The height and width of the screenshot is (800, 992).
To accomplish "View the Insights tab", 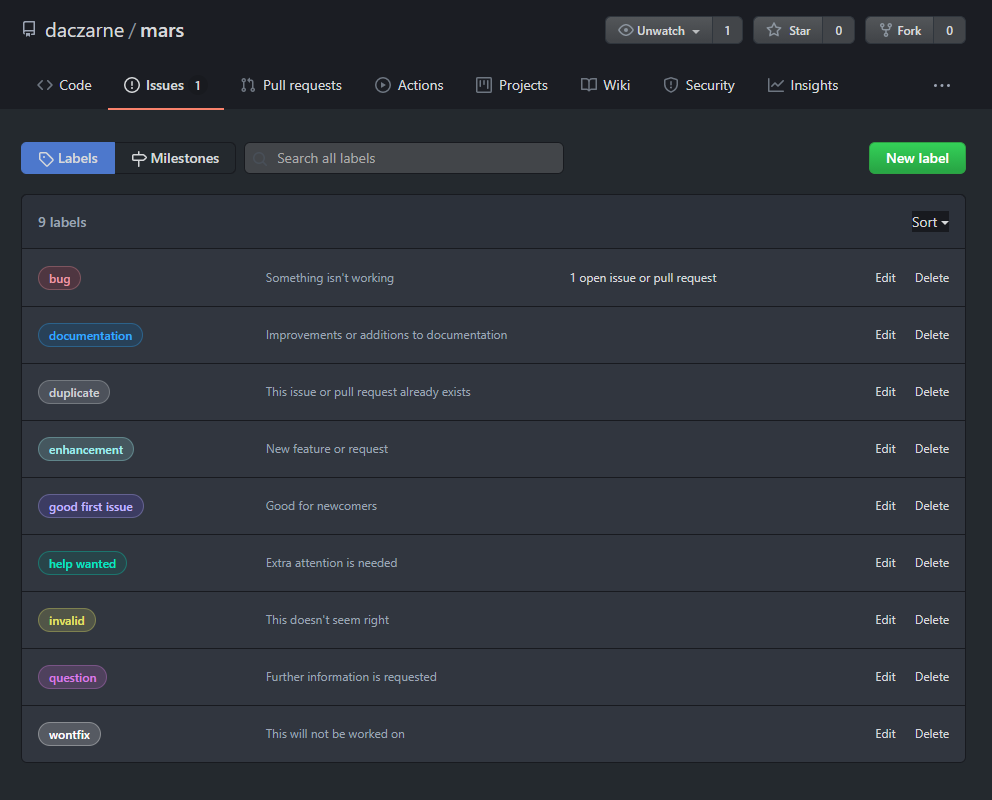I will tap(803, 85).
